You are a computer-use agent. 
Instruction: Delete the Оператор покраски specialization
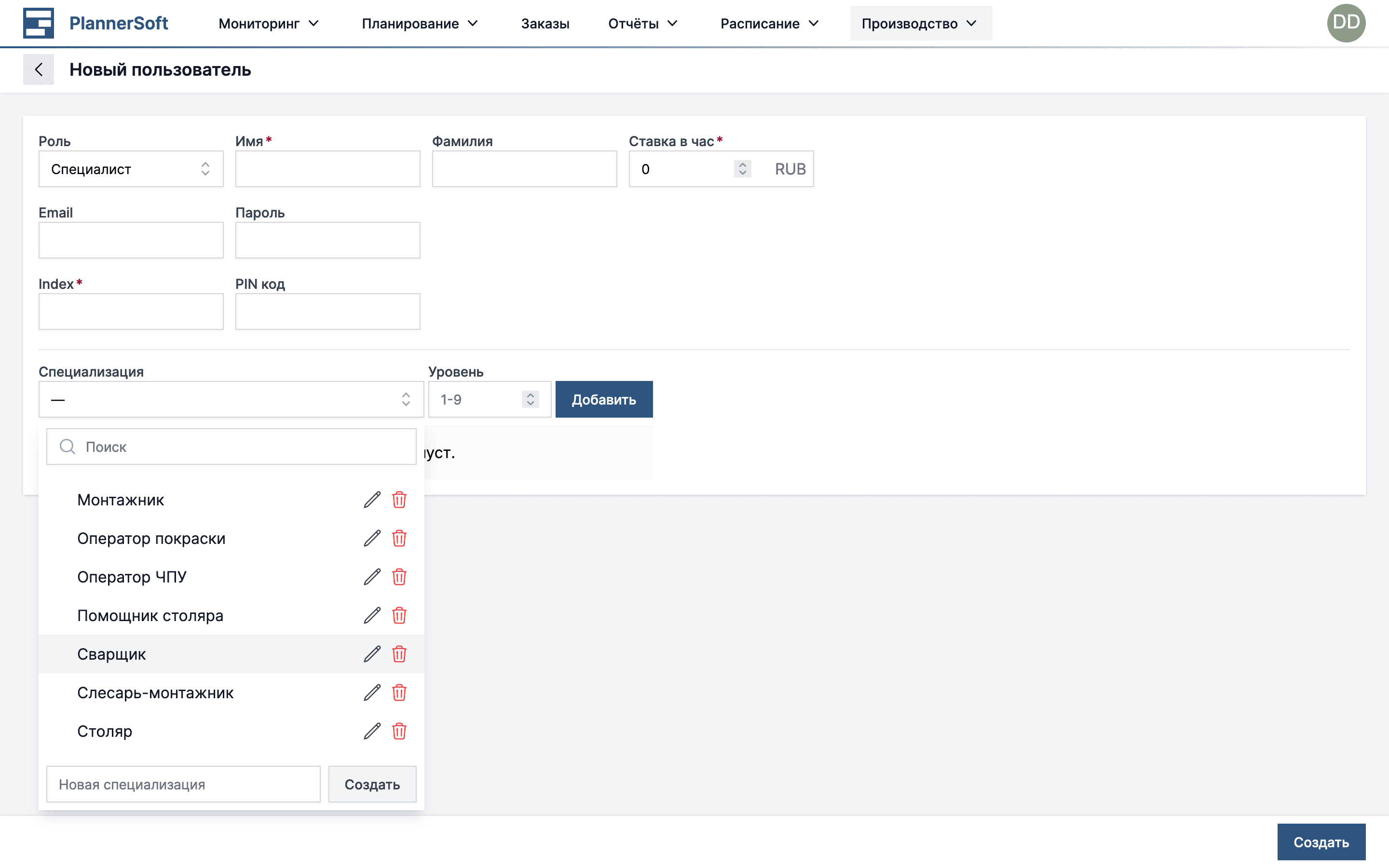point(399,539)
